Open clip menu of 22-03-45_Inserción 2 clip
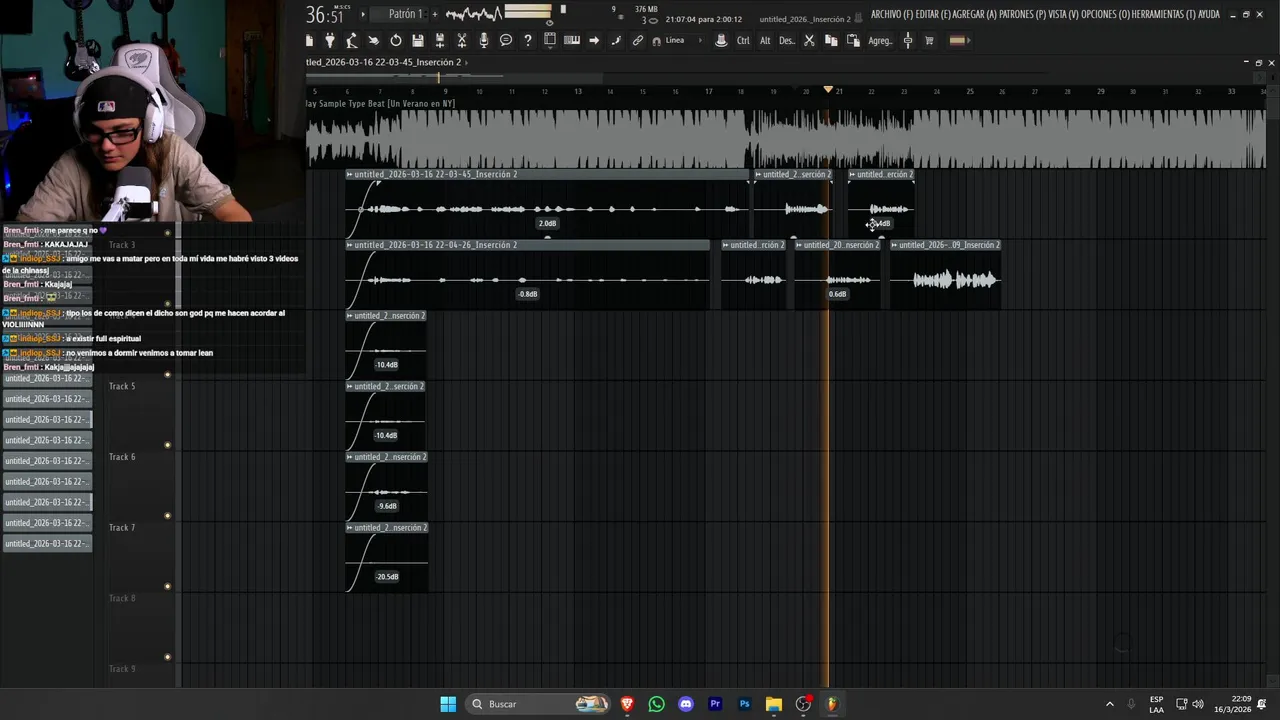Viewport: 1280px width, 720px height. 349,175
